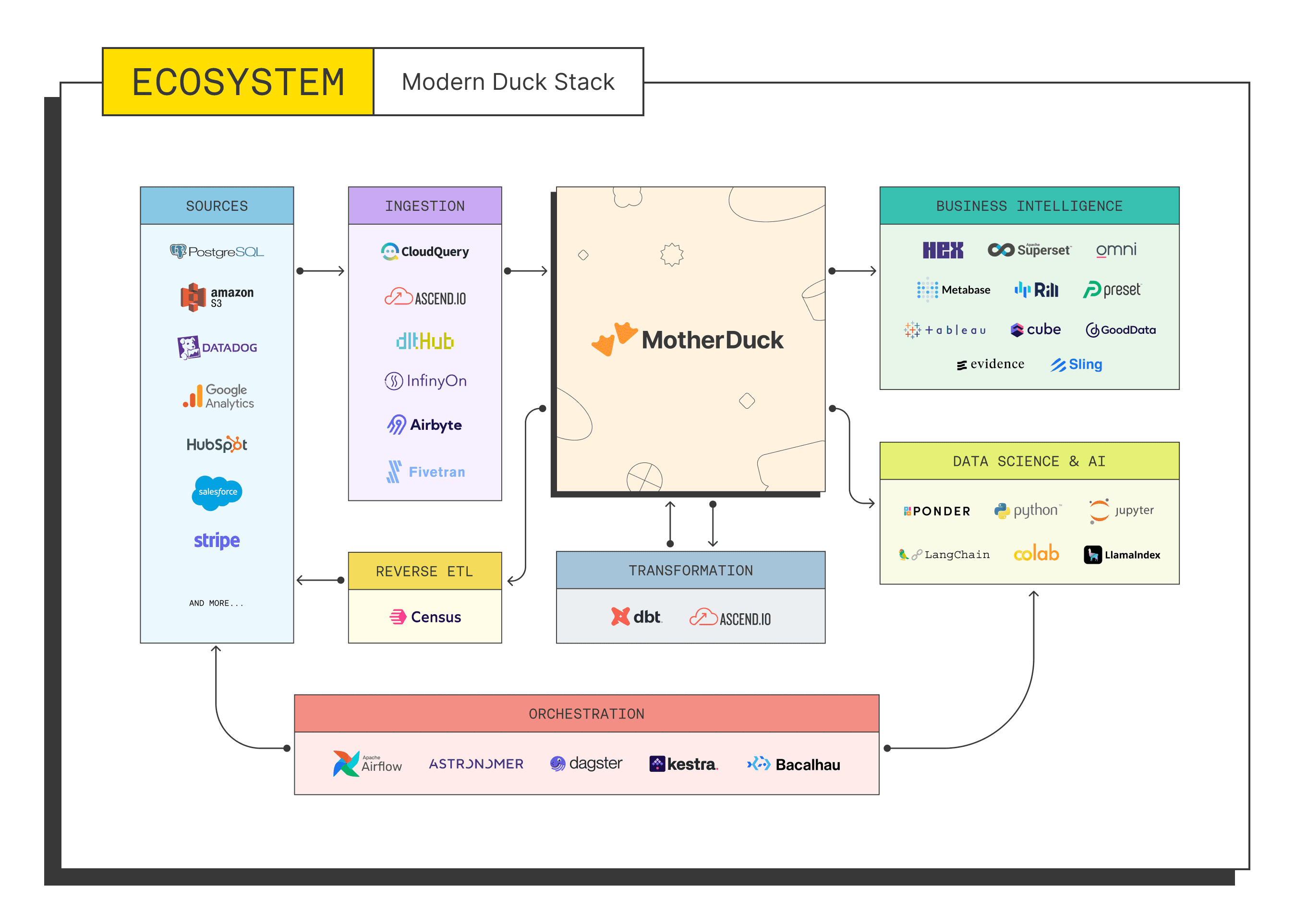Click the Python logo
1307x924 pixels.
point(1028,510)
